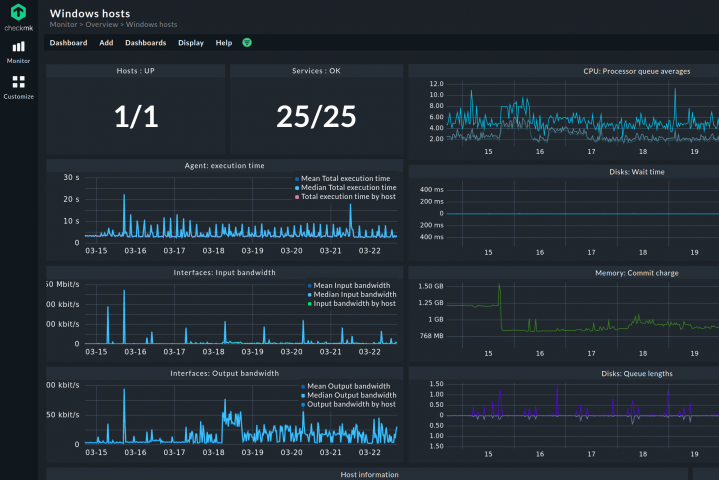Open the Dashboard dropdown menu
Screen dimensions: 719x480
[x=68, y=43]
